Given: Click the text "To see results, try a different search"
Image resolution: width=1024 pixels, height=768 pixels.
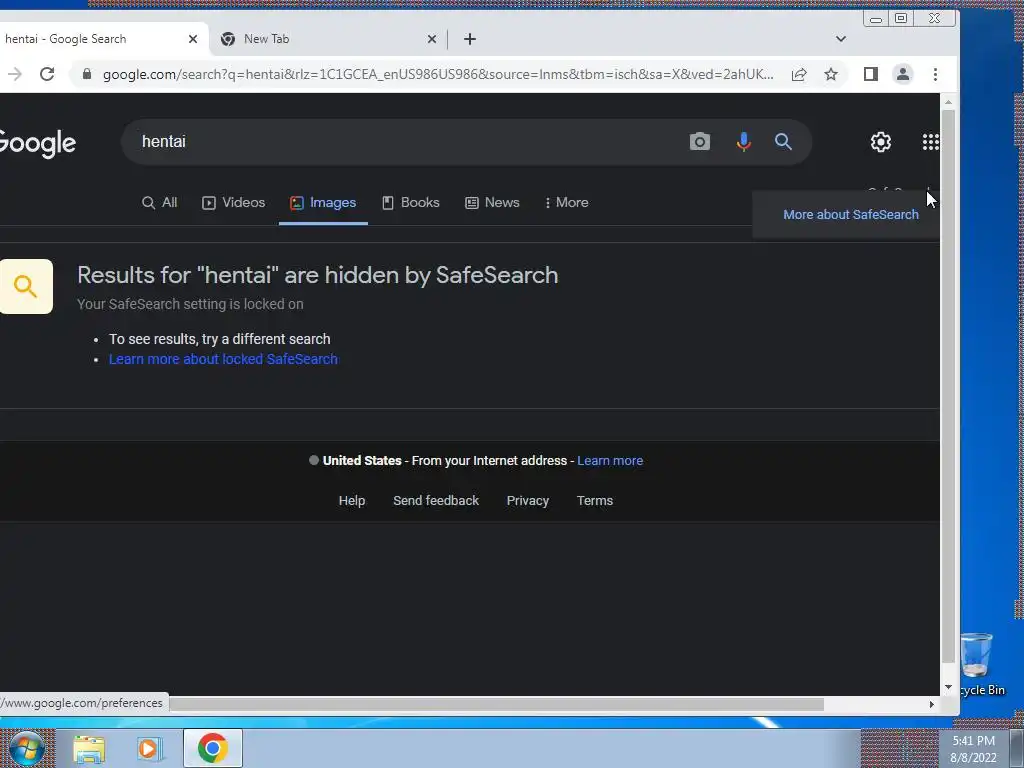Looking at the screenshot, I should [x=219, y=339].
